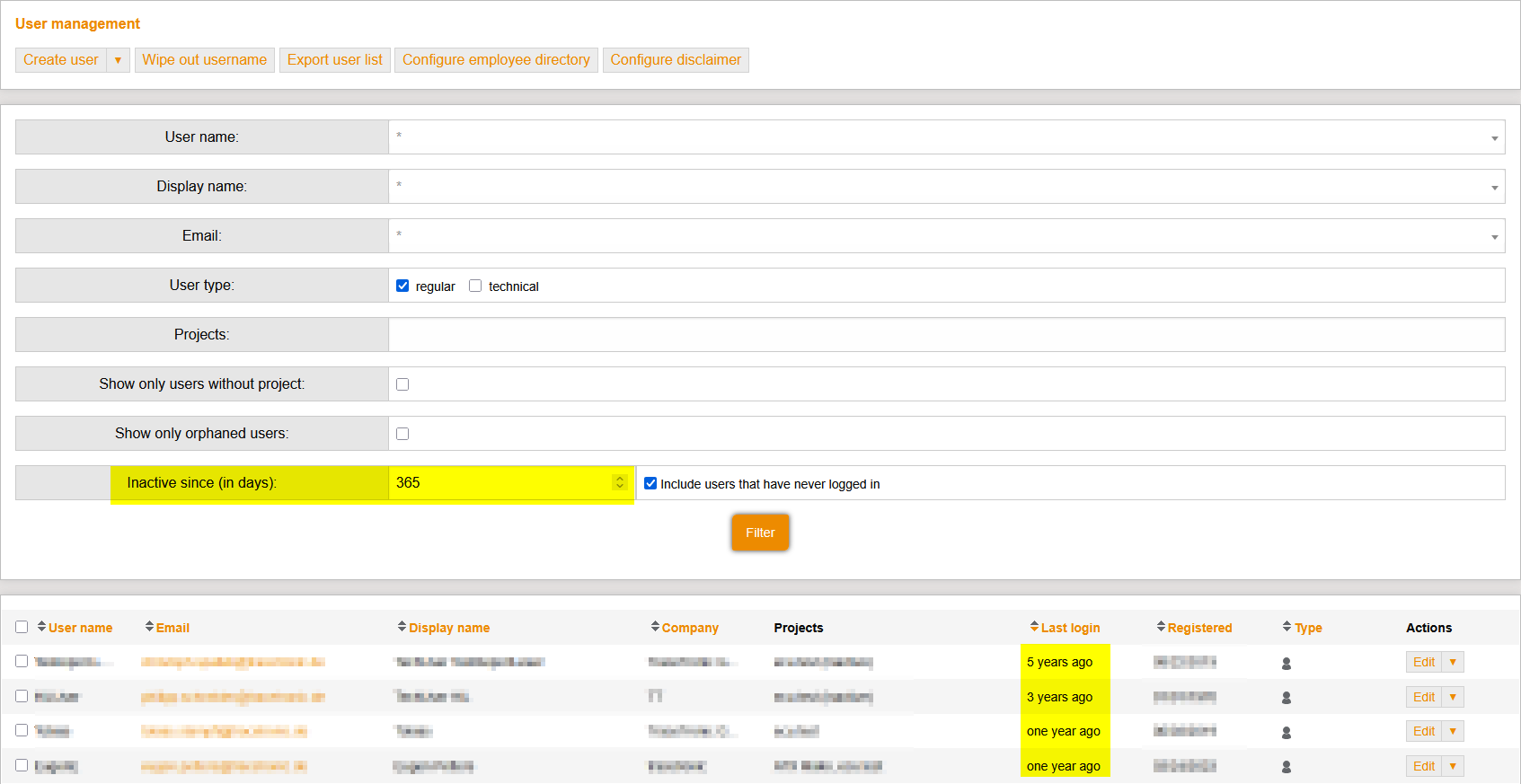
Task: Sort table by Company column
Action: point(689,628)
